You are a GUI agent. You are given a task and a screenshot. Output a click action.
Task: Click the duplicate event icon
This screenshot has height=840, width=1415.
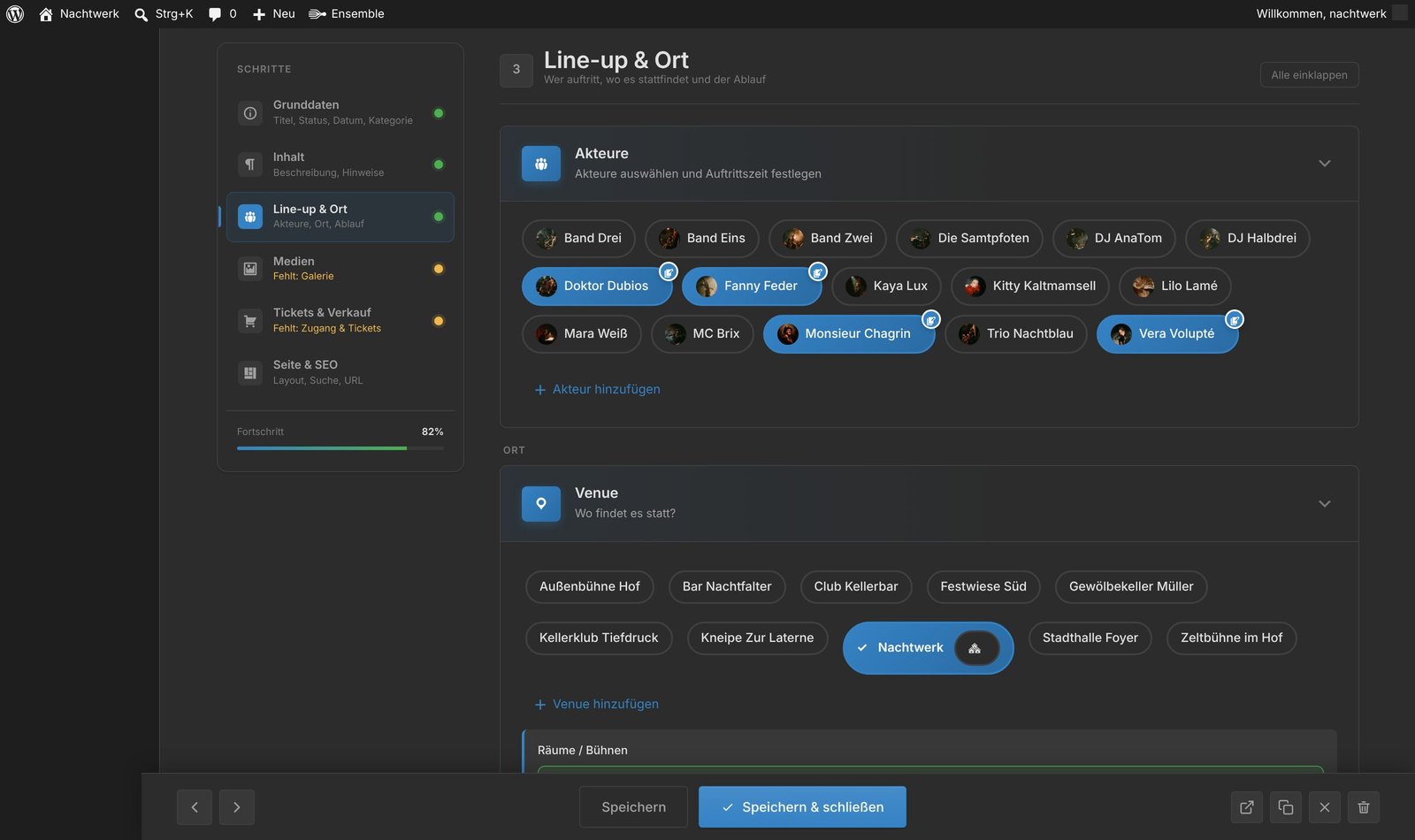1286,807
